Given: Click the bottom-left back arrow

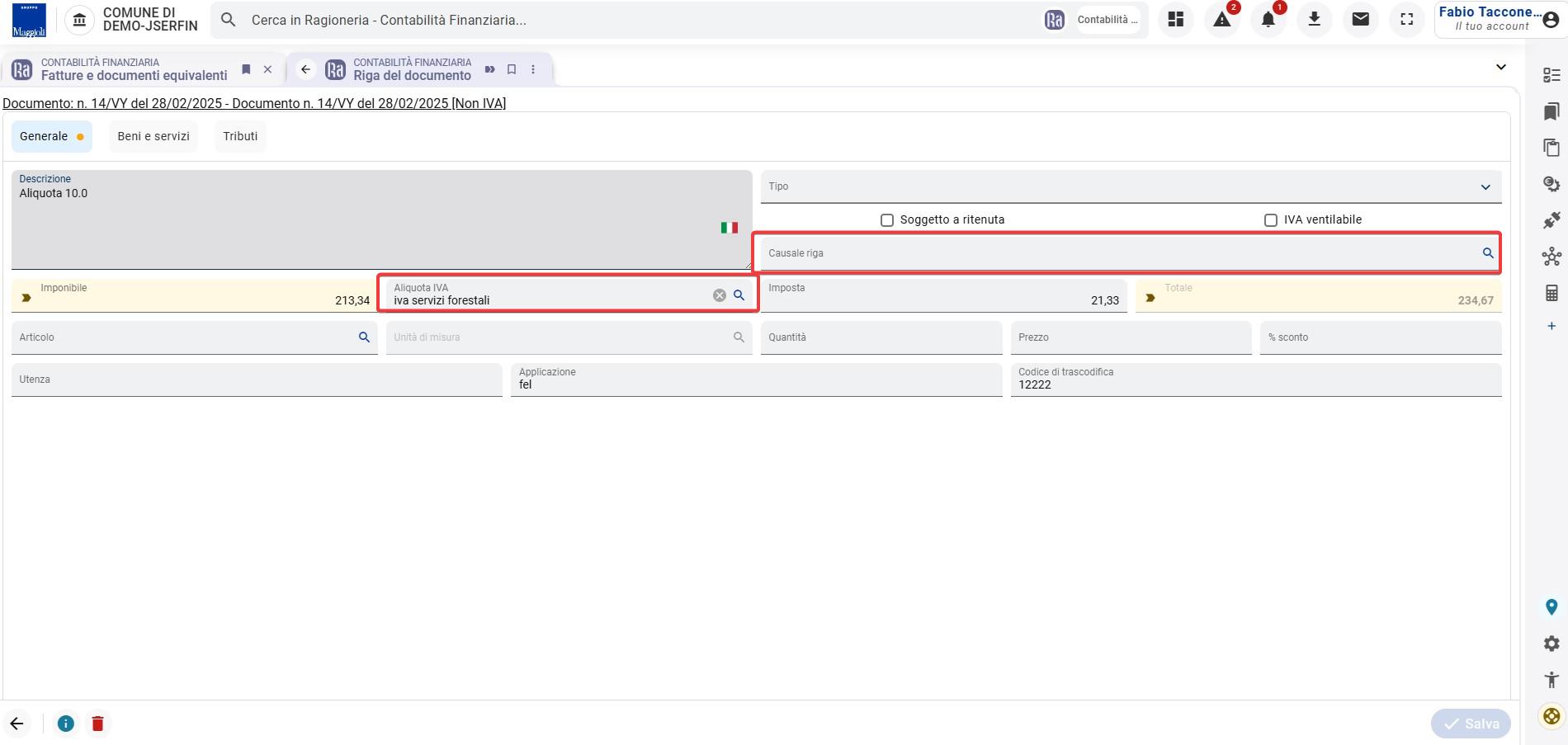Looking at the screenshot, I should point(17,724).
